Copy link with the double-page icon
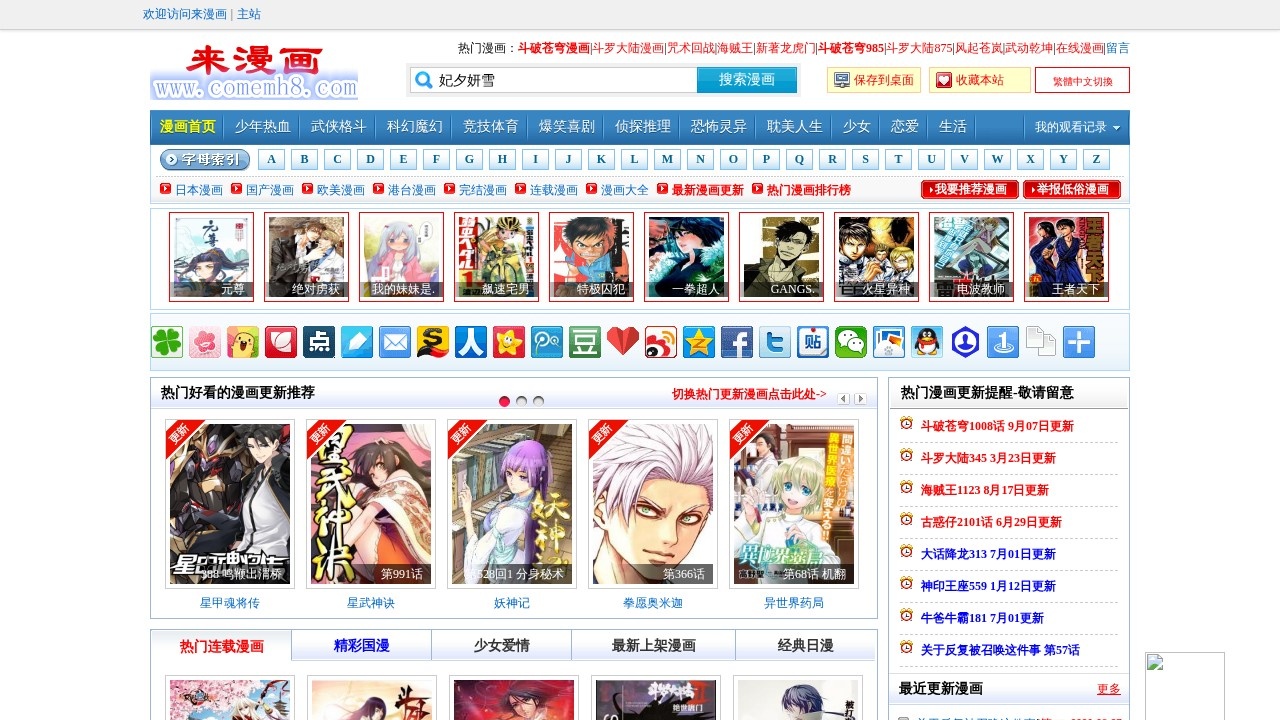Screen dimensions: 1280x720 click(x=1041, y=342)
